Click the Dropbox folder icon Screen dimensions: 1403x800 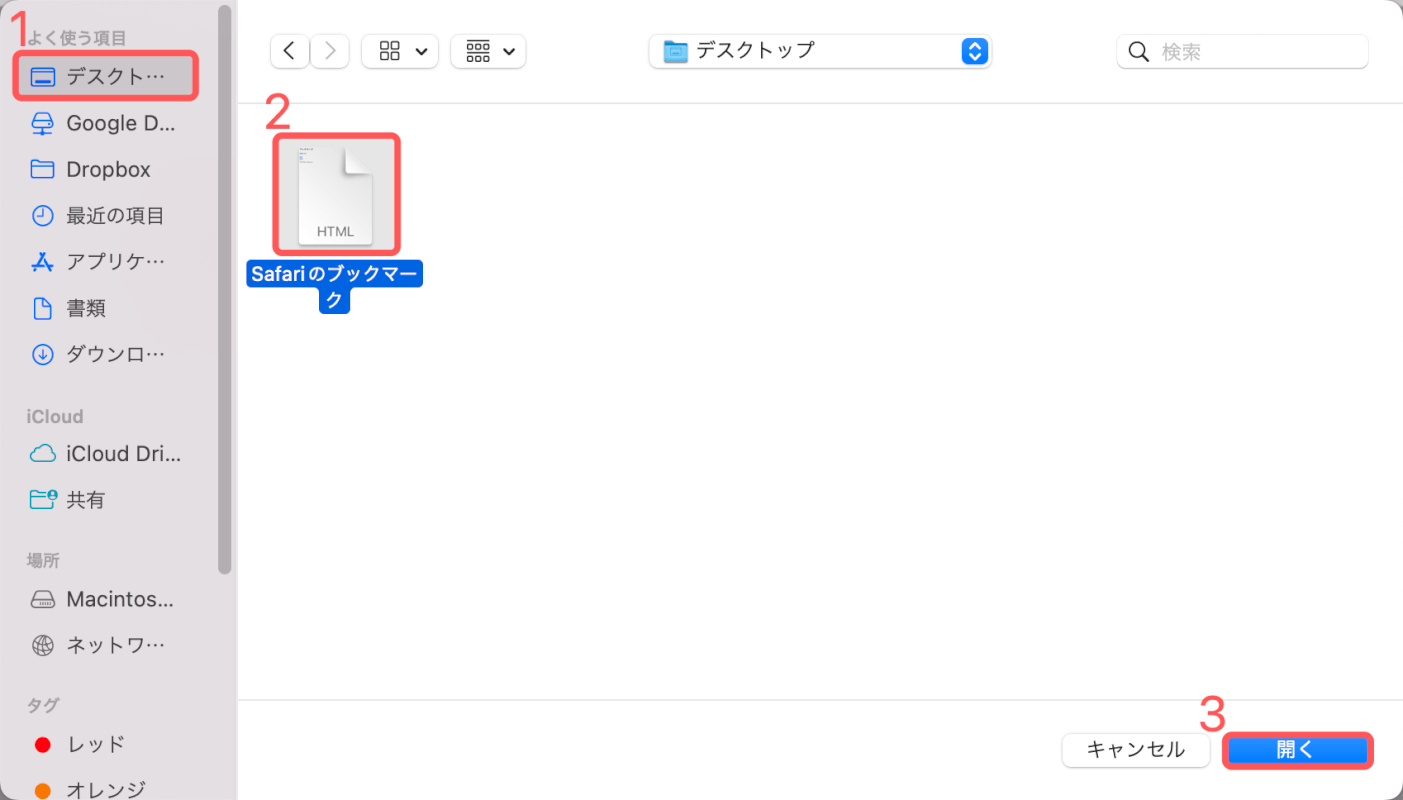43,169
